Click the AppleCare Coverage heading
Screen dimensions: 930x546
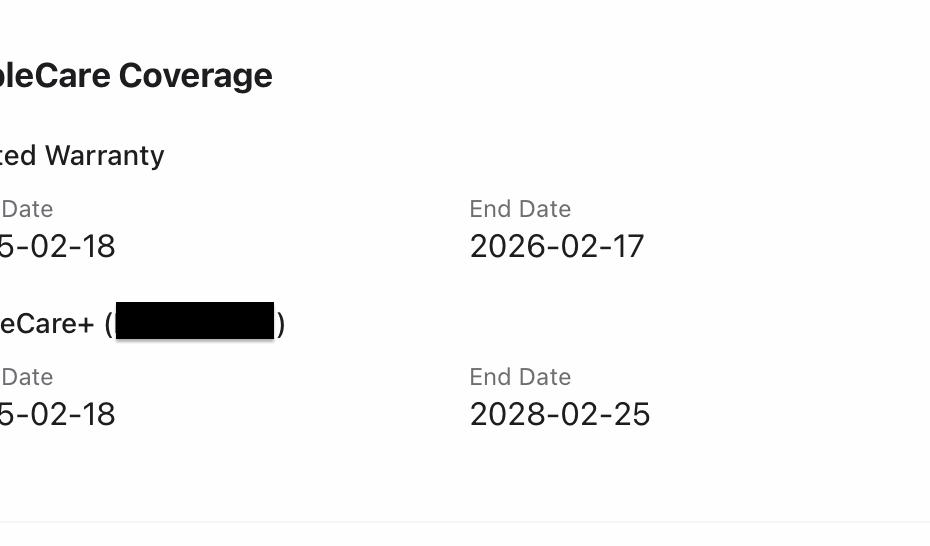[135, 76]
